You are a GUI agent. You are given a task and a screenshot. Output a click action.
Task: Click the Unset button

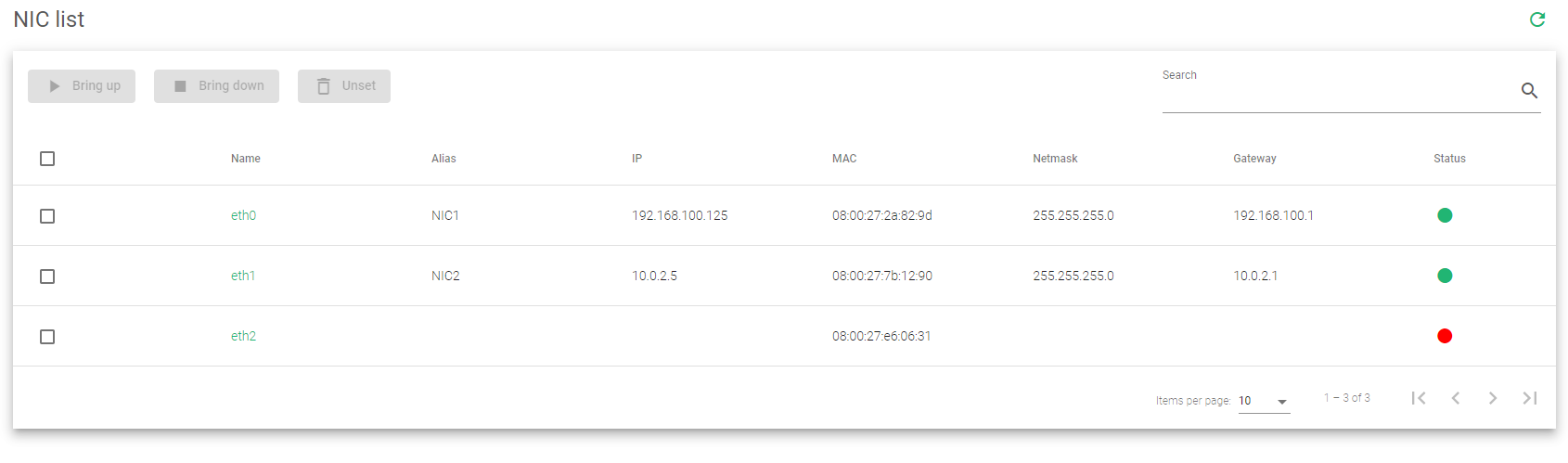344,86
